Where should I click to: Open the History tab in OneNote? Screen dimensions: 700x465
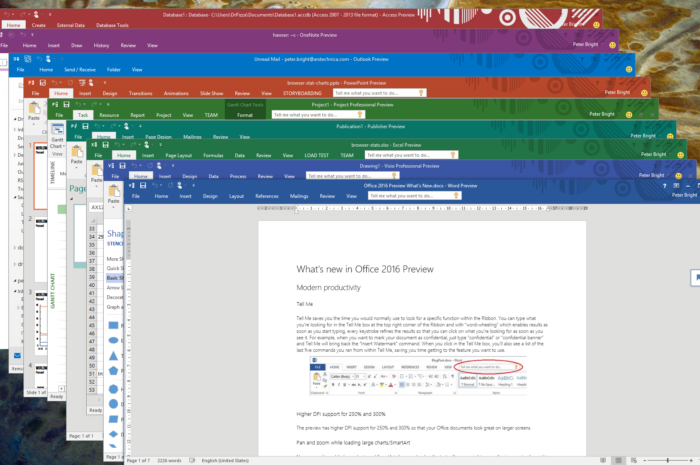click(x=101, y=46)
